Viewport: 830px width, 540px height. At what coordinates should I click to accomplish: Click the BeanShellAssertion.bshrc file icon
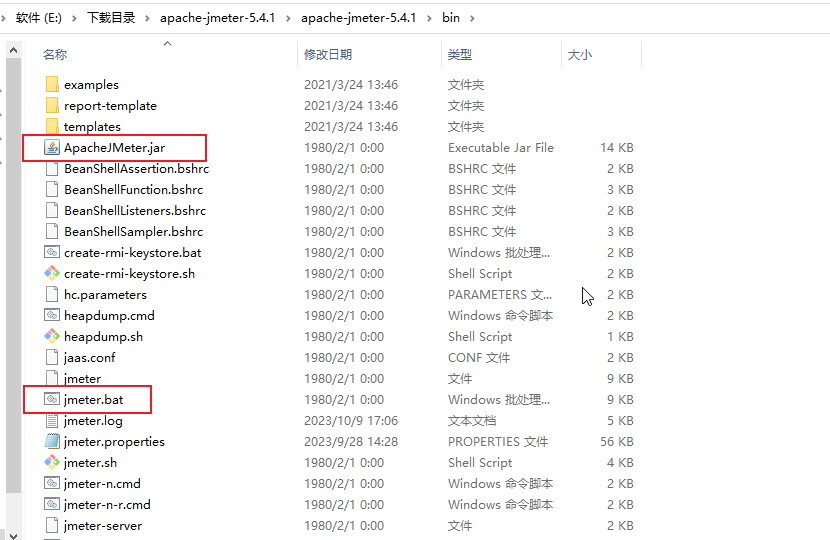(52, 168)
